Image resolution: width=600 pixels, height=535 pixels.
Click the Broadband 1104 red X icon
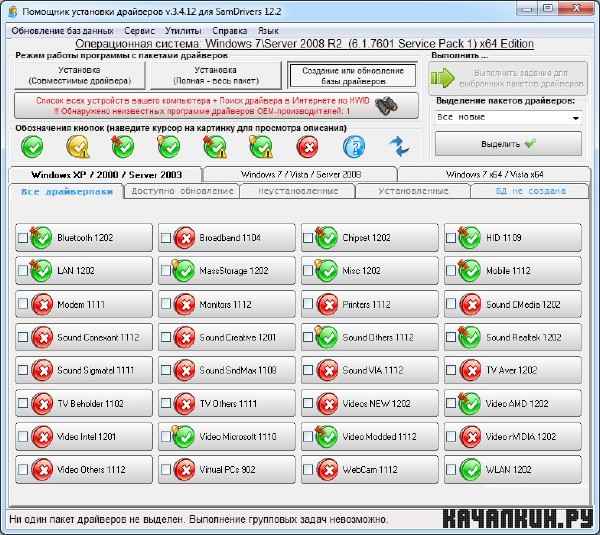pos(184,238)
